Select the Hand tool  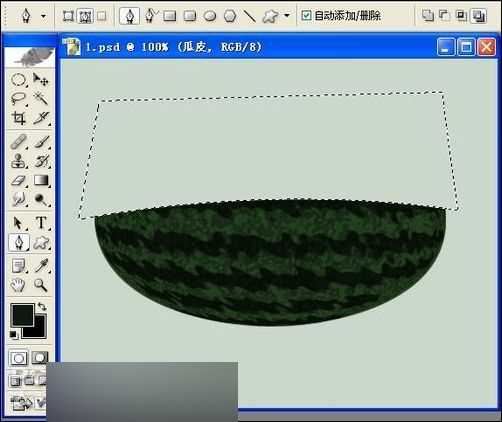(18, 285)
